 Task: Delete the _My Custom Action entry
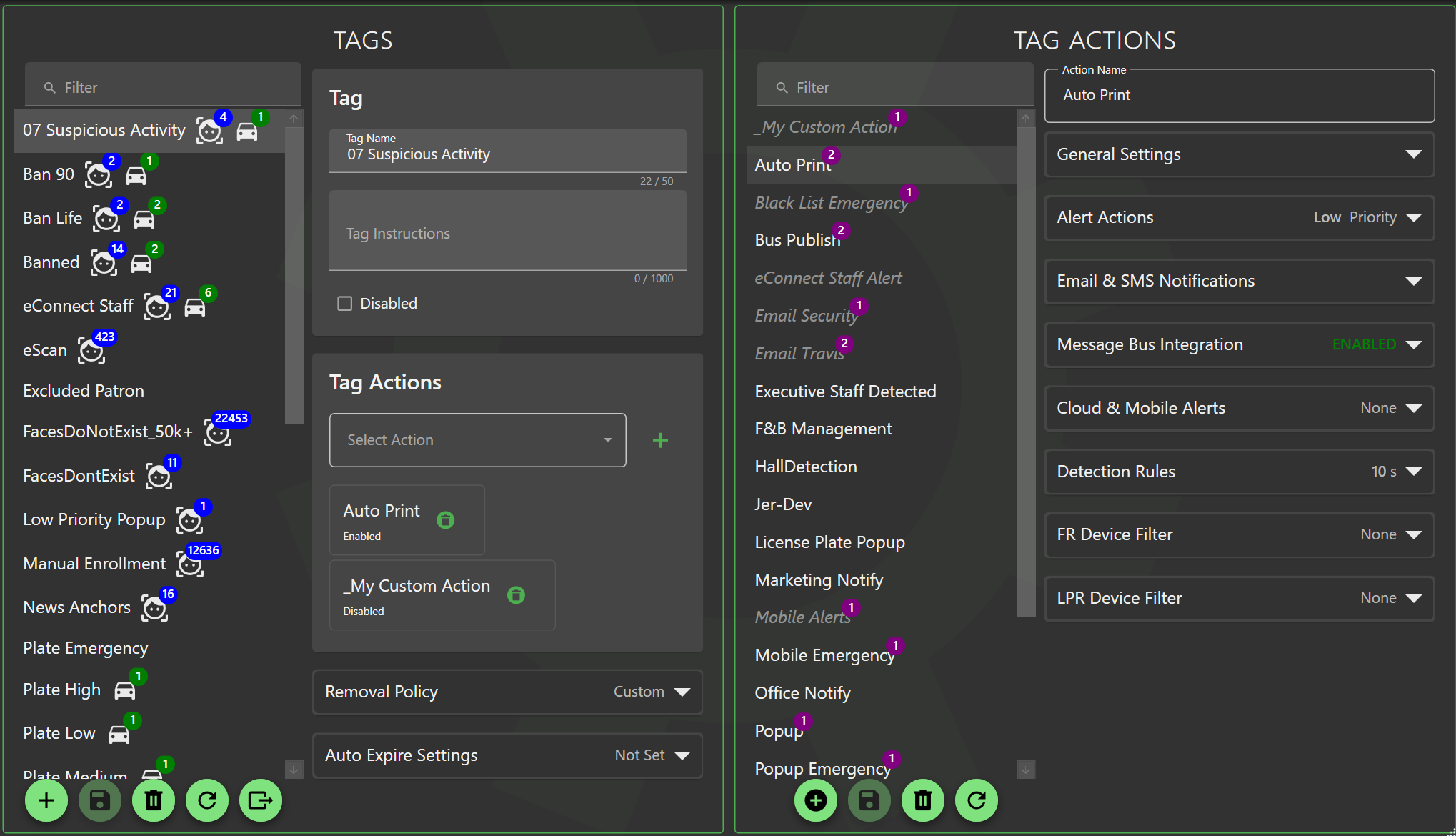(x=516, y=595)
